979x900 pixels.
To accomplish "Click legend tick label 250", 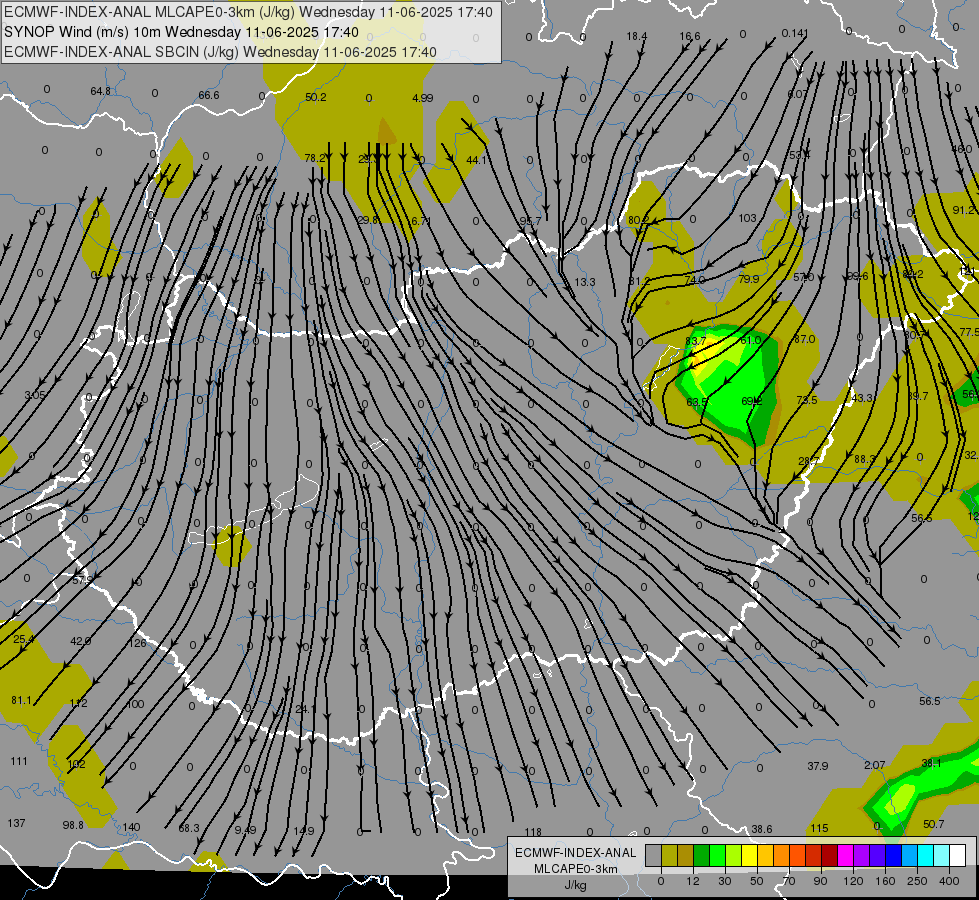I will [917, 881].
